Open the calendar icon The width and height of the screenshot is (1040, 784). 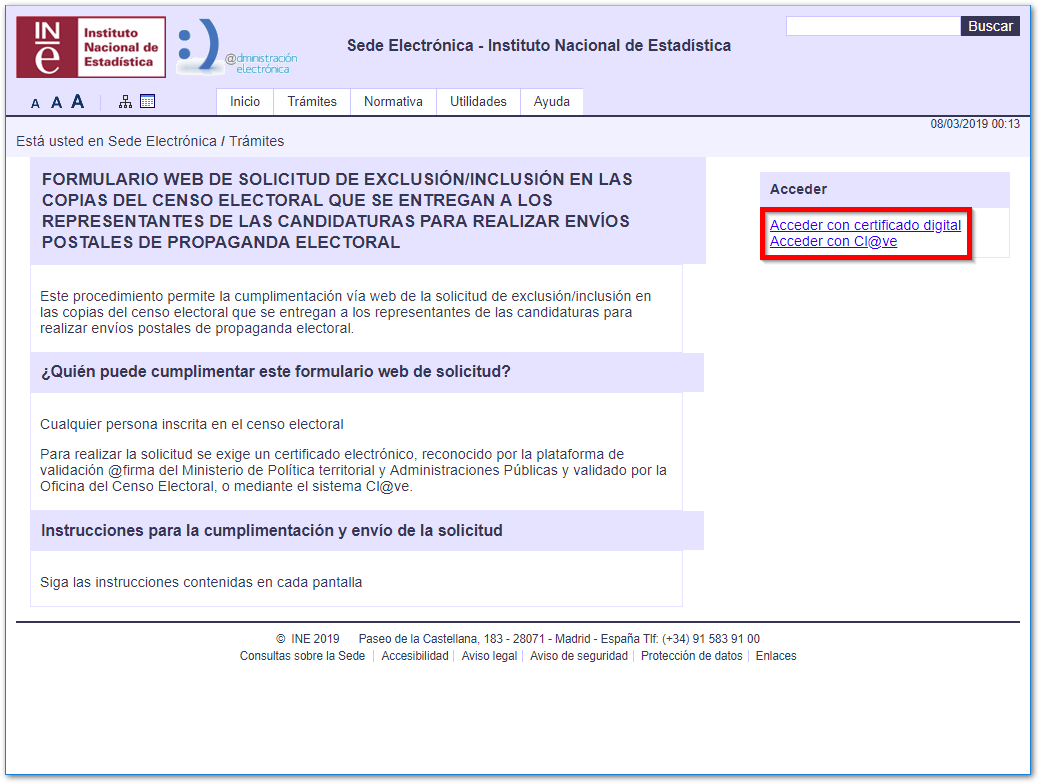point(147,102)
